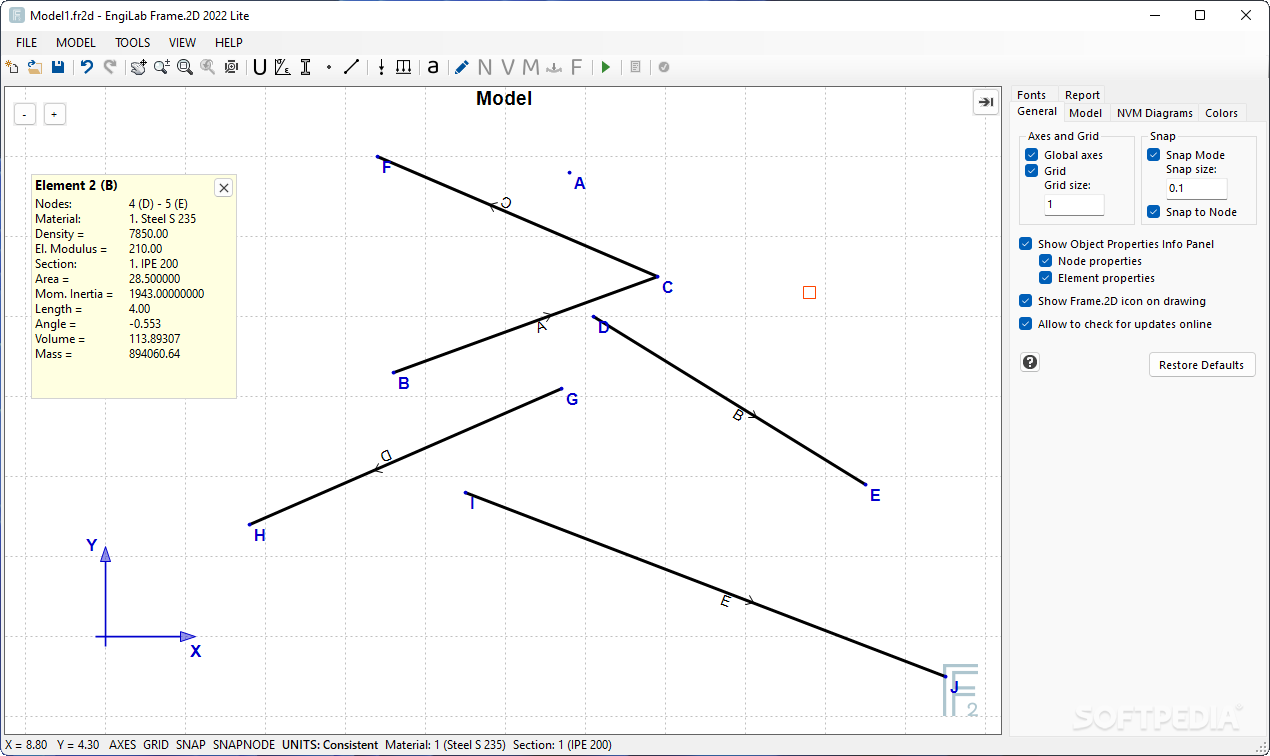Click the deformed shape icon
Screen dimensions: 1270x756
(x=554, y=67)
